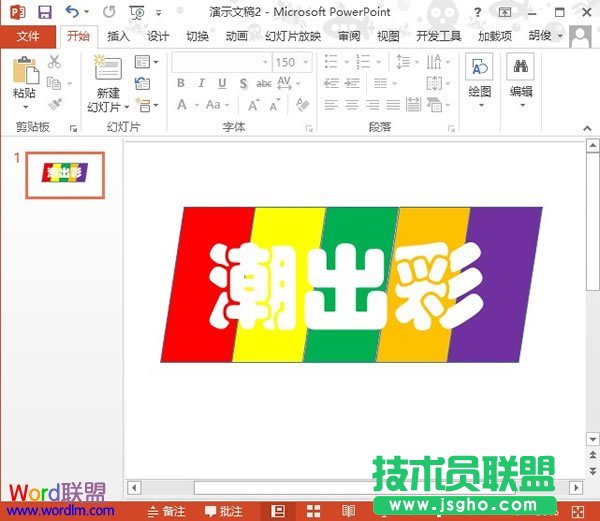Image resolution: width=600 pixels, height=521 pixels.
Task: Distribute text across columns
Action: 413,104
